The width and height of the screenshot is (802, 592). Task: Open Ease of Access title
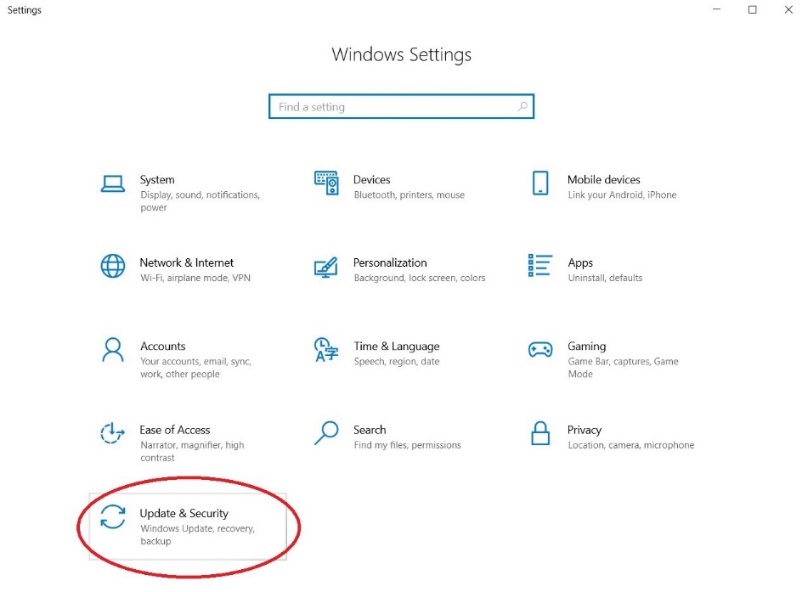point(175,430)
